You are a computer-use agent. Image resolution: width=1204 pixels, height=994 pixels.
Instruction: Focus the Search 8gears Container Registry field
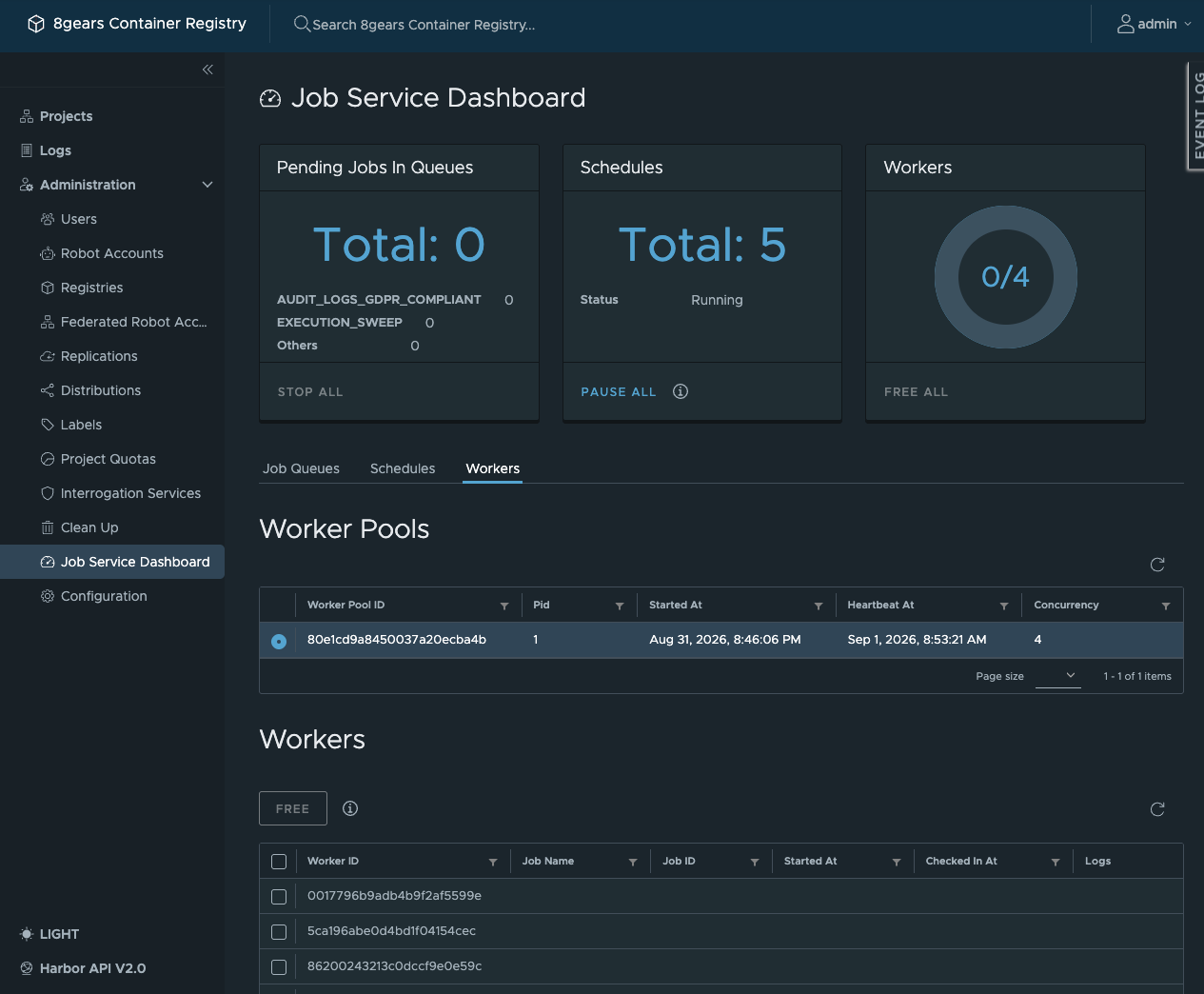tap(424, 25)
